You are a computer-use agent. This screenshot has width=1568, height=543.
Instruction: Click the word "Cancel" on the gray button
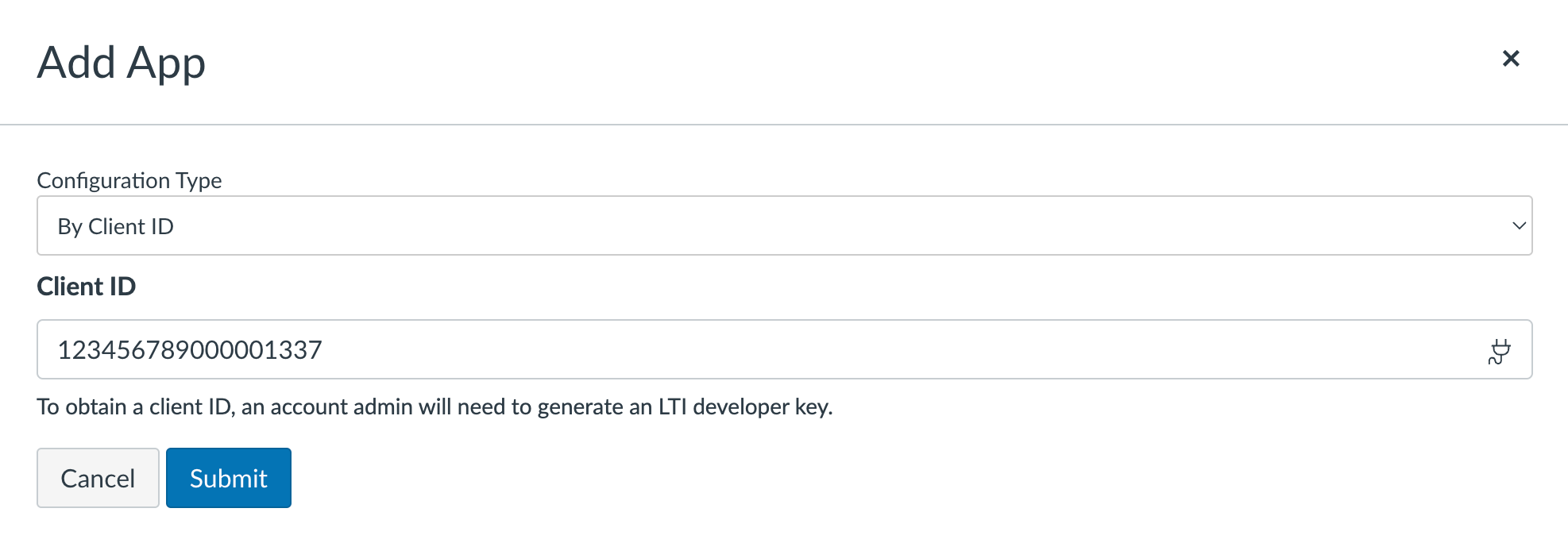click(x=98, y=479)
